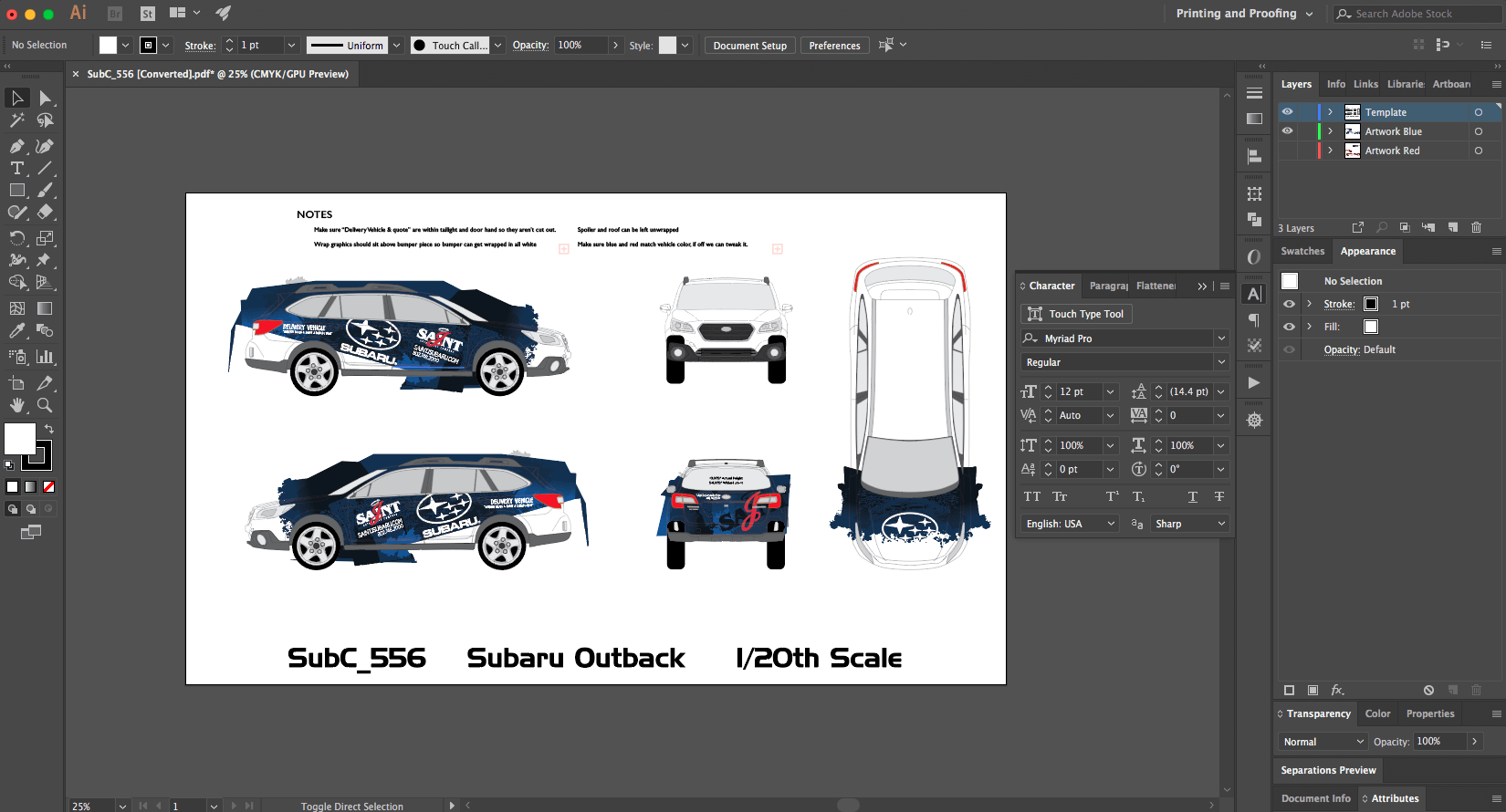Delete selection with Layers trash icon
1506x812 pixels.
pos(1476,227)
